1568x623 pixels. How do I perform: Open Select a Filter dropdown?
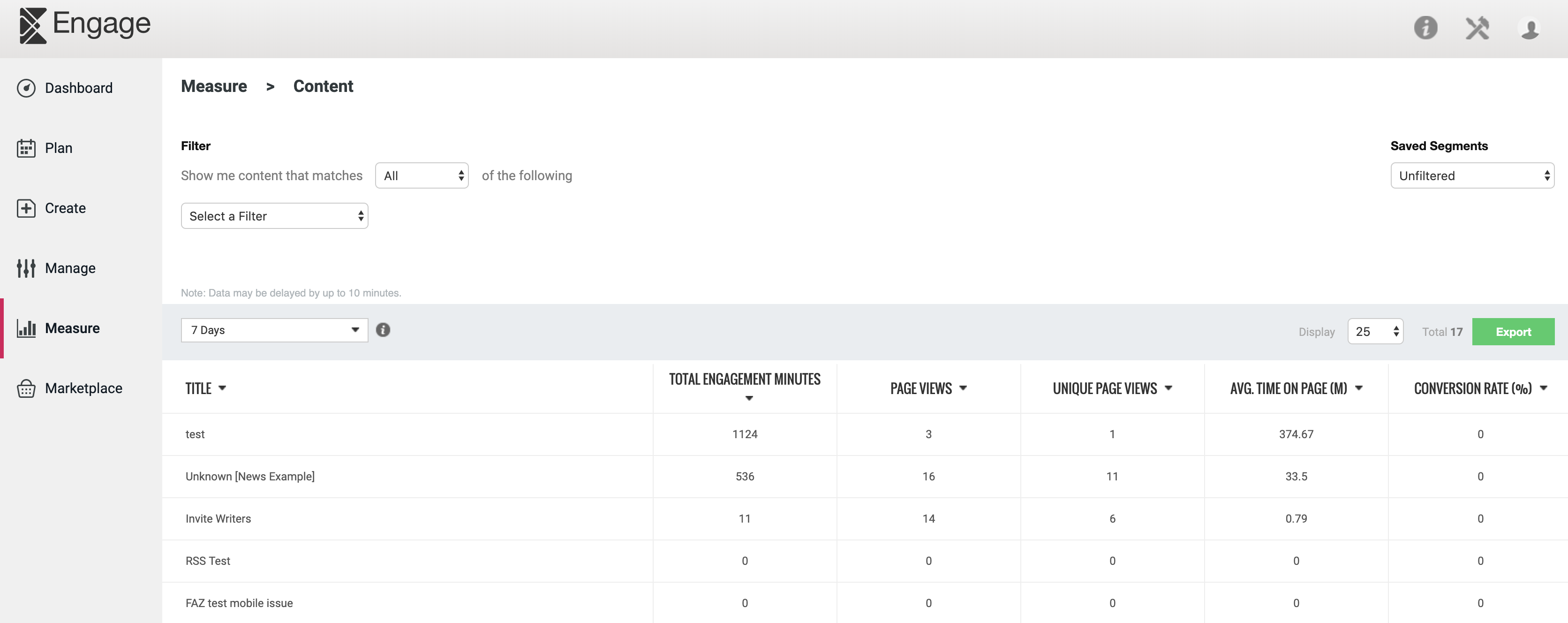[x=274, y=216]
